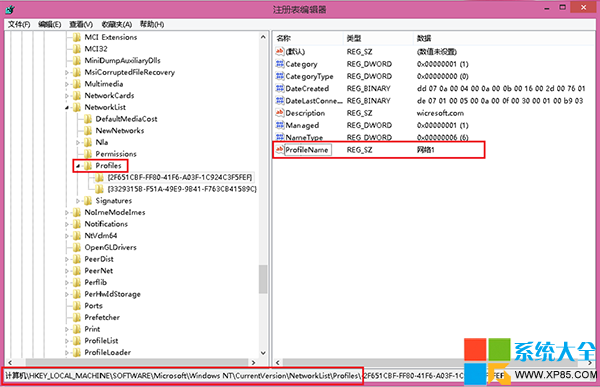This screenshot has width=600, height=387.
Task: Click tree pane horizontal scroll left arrow
Action: point(10,362)
